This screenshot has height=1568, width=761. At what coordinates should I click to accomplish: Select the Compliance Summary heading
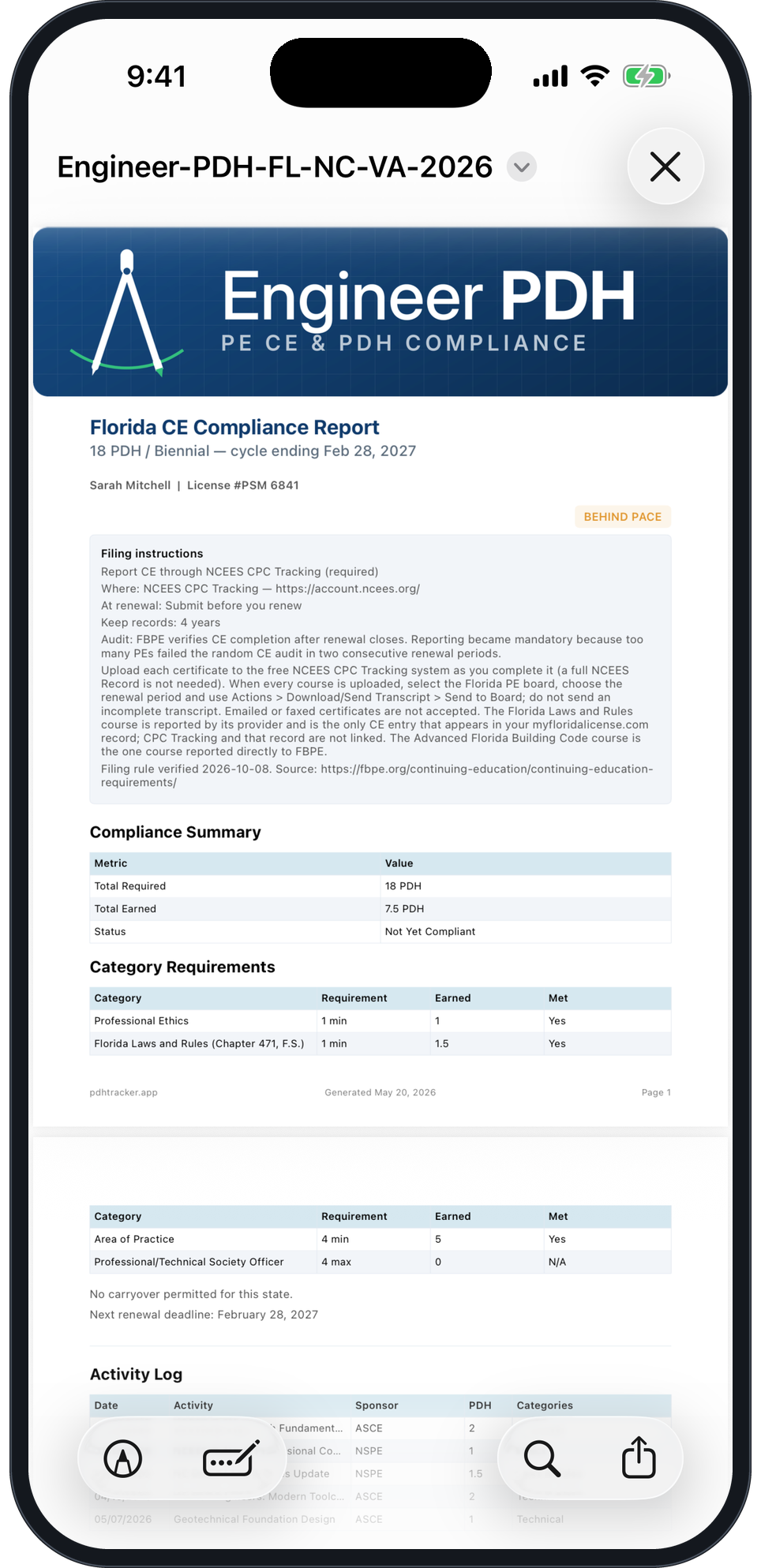coord(175,833)
